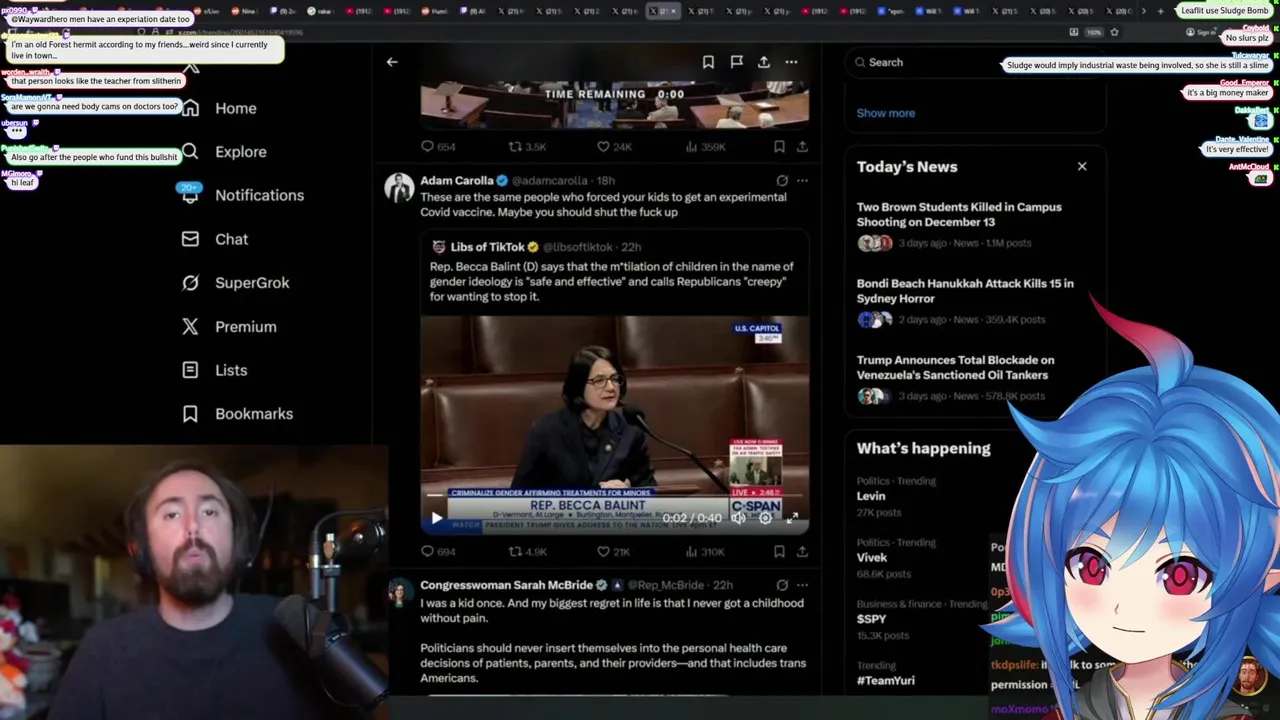
Task: Reply to Adam Carolla's post (694 replies)
Action: [438, 551]
